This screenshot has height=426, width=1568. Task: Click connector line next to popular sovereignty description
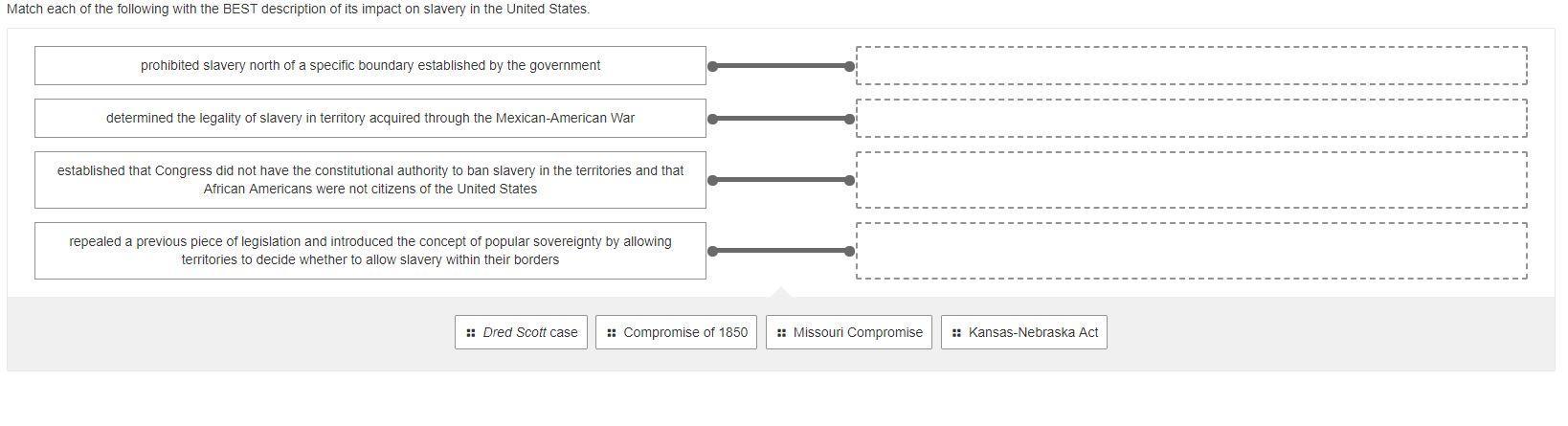(x=781, y=251)
